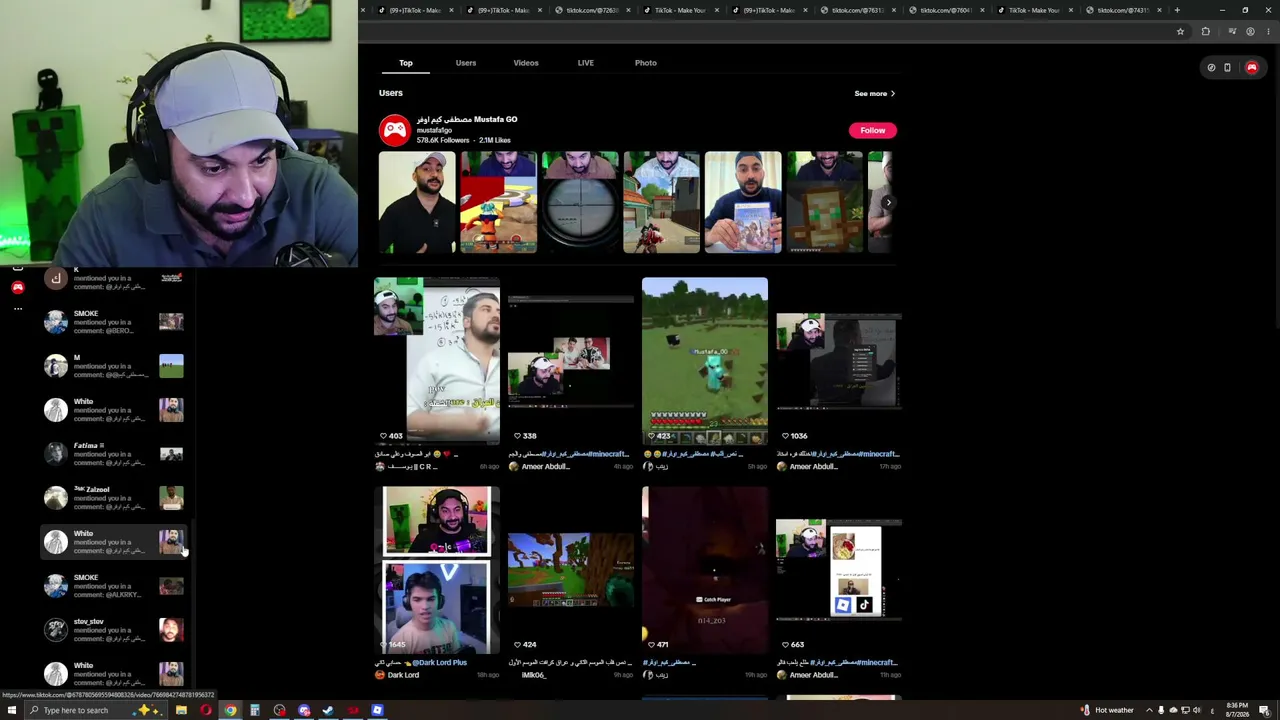Switch to Google Chrome in the taskbar
1280x720 pixels.
[230, 710]
